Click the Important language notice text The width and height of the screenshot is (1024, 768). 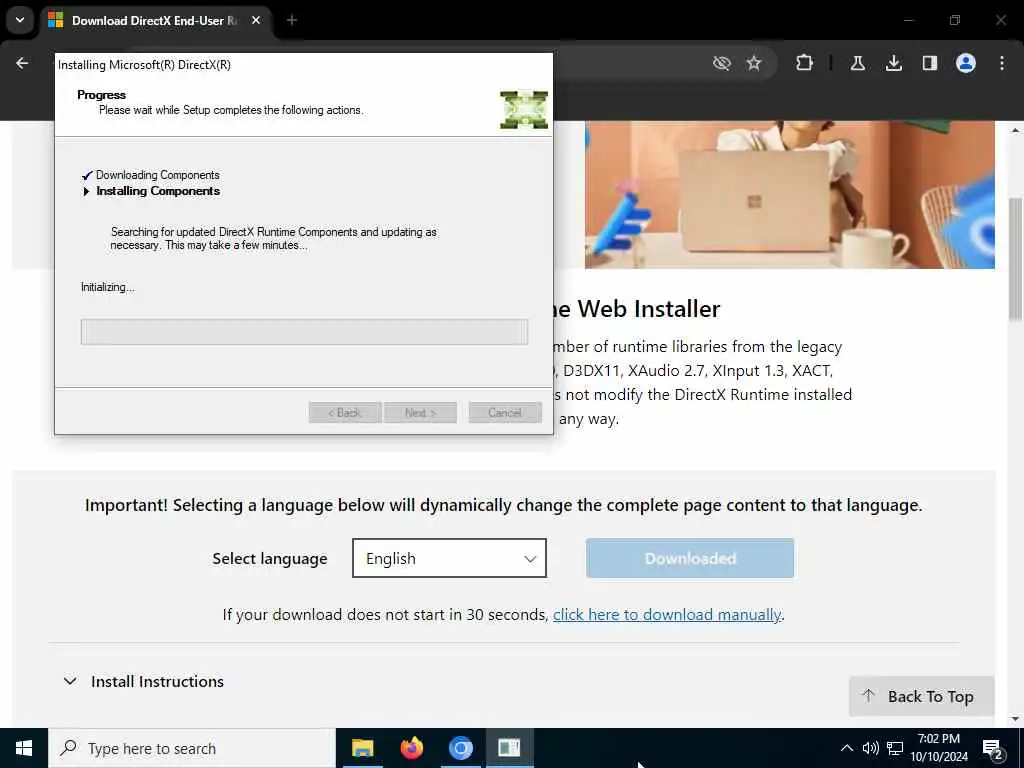tap(504, 505)
